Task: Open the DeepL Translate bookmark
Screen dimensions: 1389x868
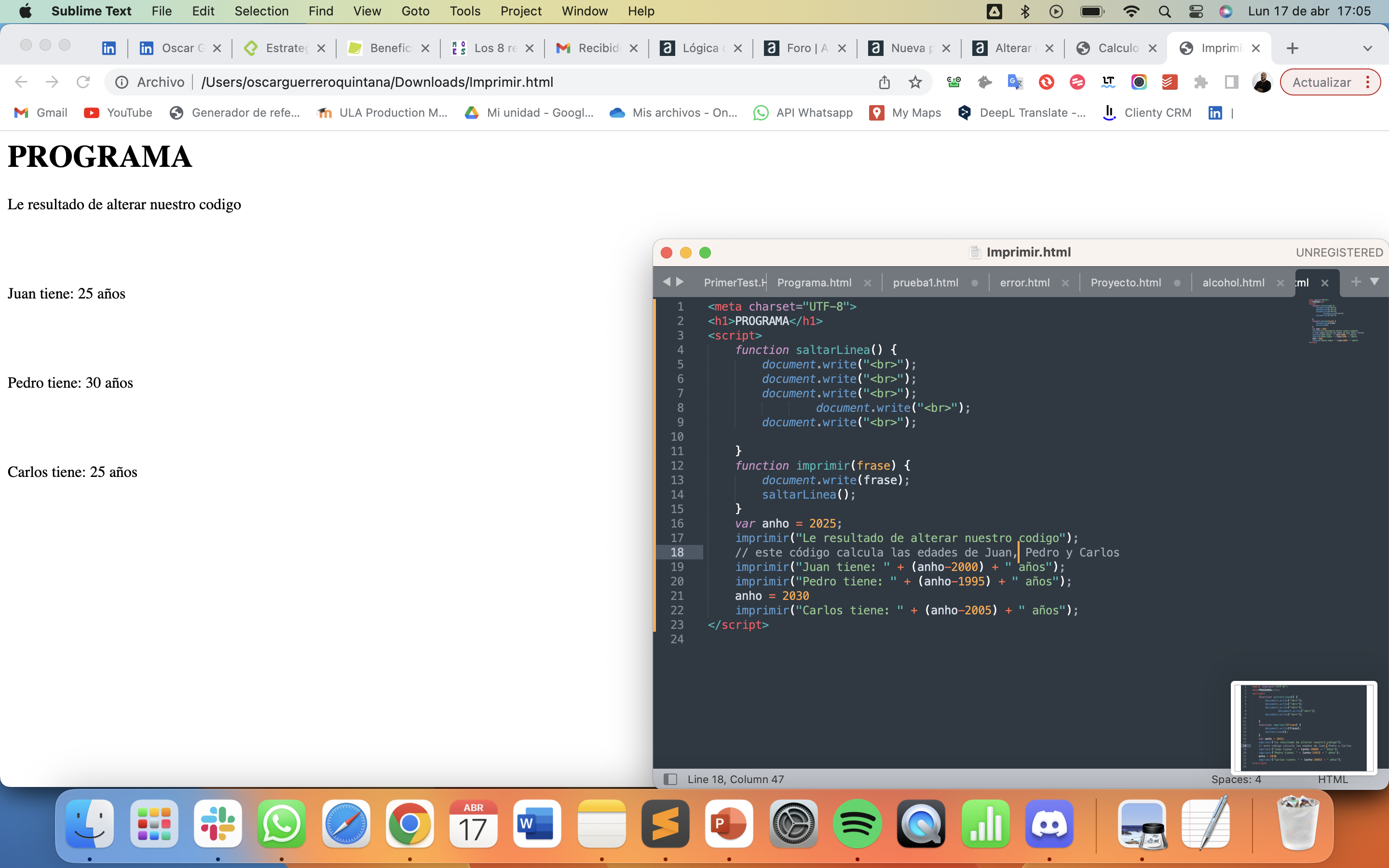Action: point(1021,112)
